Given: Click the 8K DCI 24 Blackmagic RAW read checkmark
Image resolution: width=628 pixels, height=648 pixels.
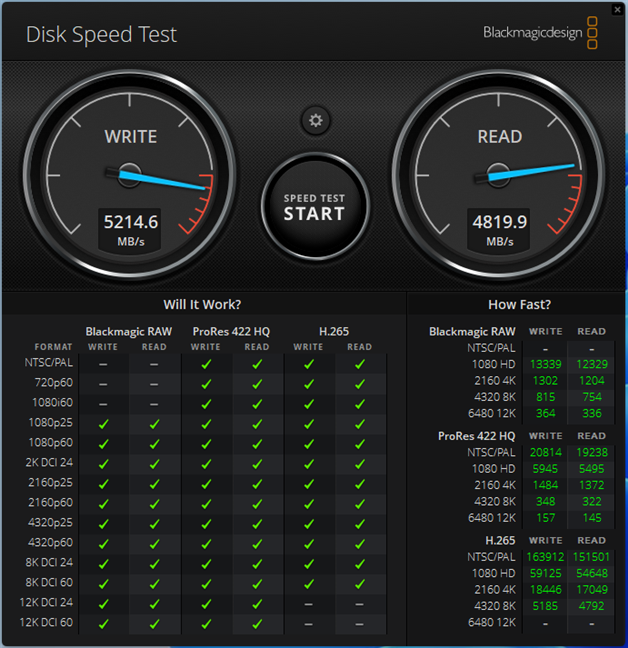Looking at the screenshot, I should point(154,564).
